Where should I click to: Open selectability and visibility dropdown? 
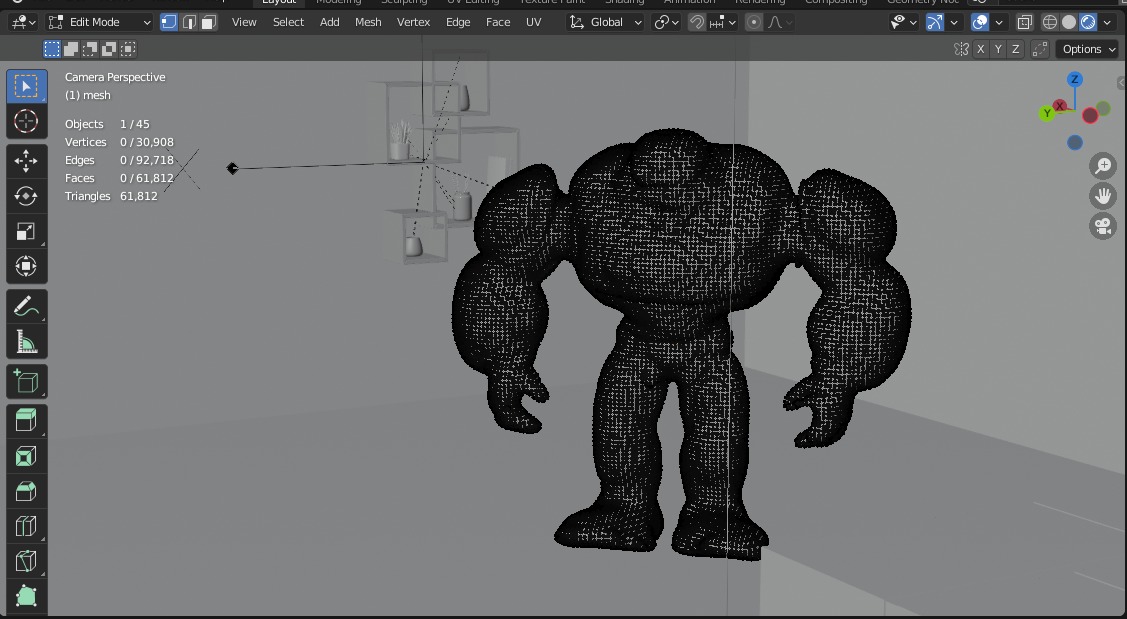click(903, 22)
